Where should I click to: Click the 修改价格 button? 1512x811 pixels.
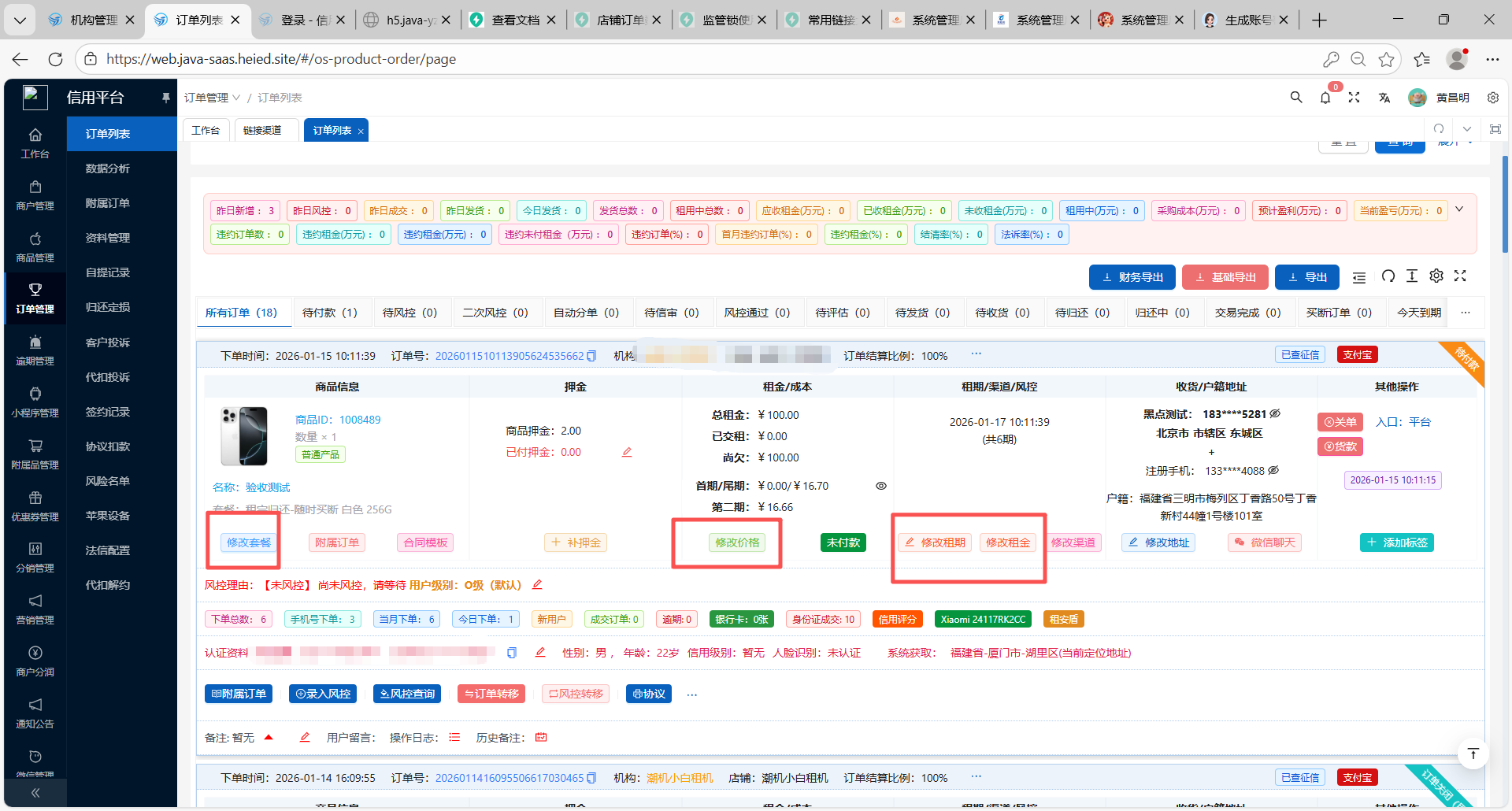[737, 543]
